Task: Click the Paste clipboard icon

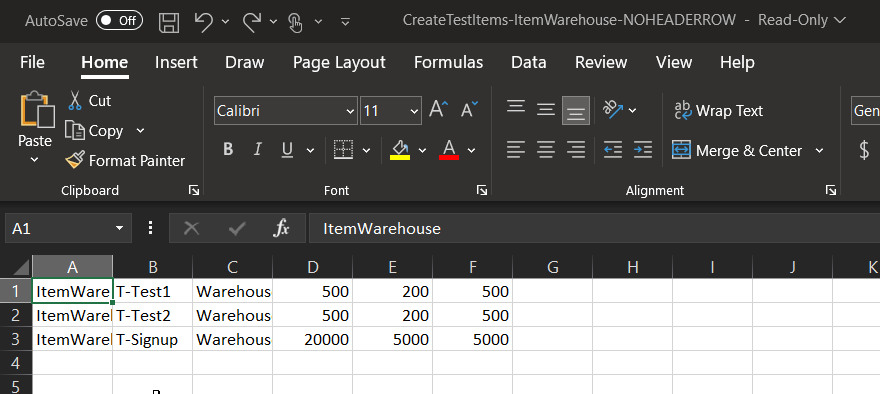Action: tap(37, 109)
